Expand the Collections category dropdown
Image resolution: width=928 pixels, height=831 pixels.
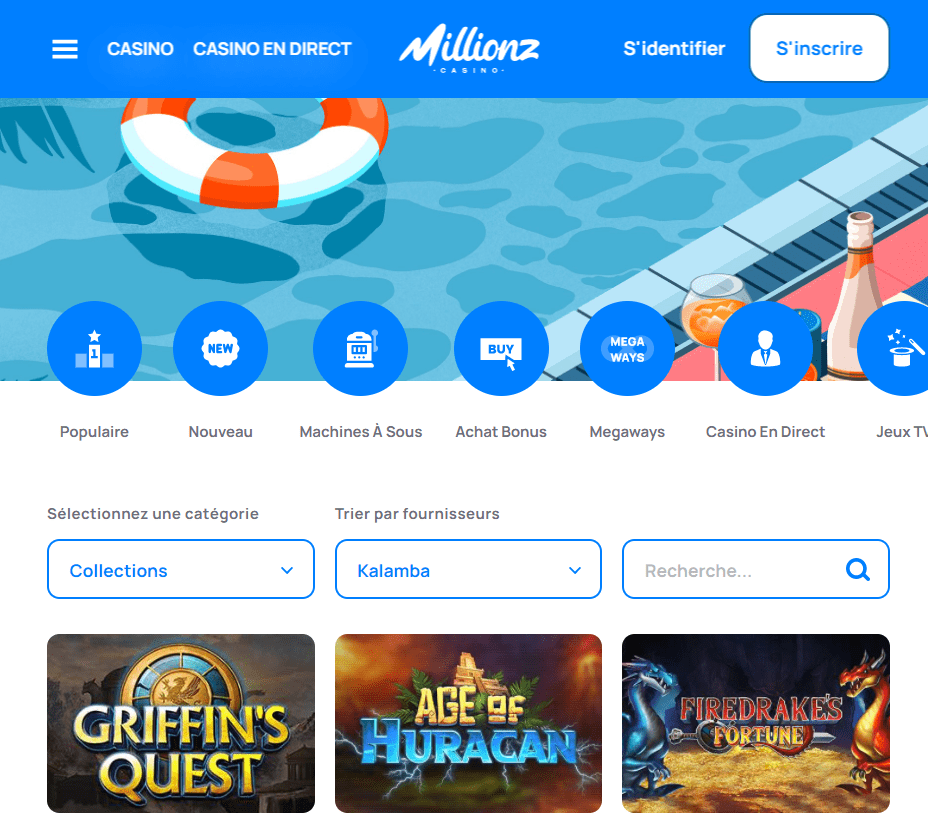tap(181, 569)
